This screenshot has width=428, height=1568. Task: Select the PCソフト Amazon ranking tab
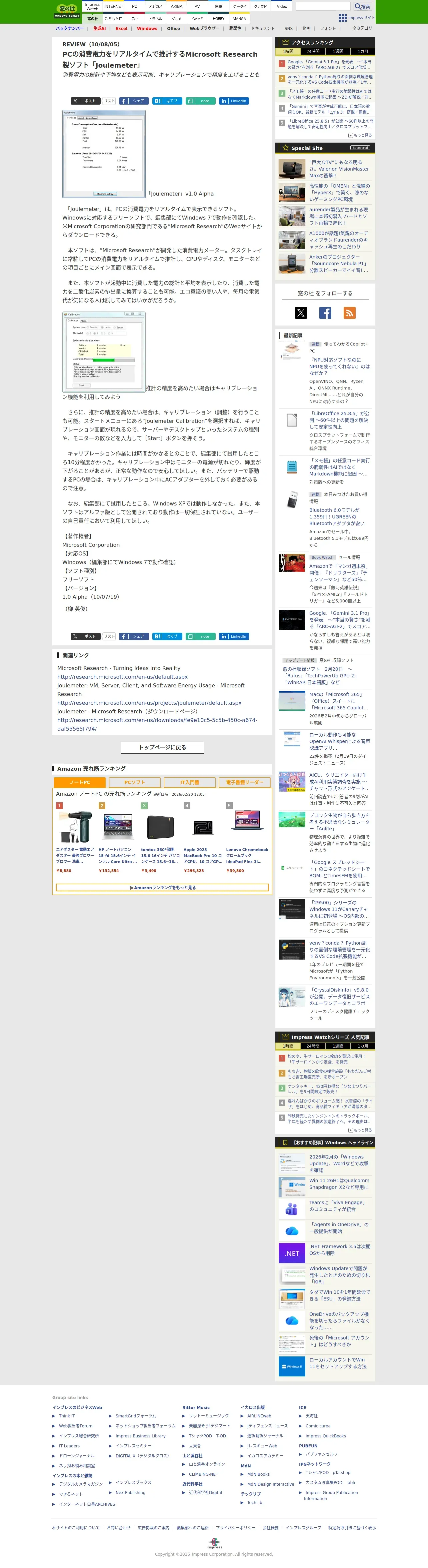(135, 783)
